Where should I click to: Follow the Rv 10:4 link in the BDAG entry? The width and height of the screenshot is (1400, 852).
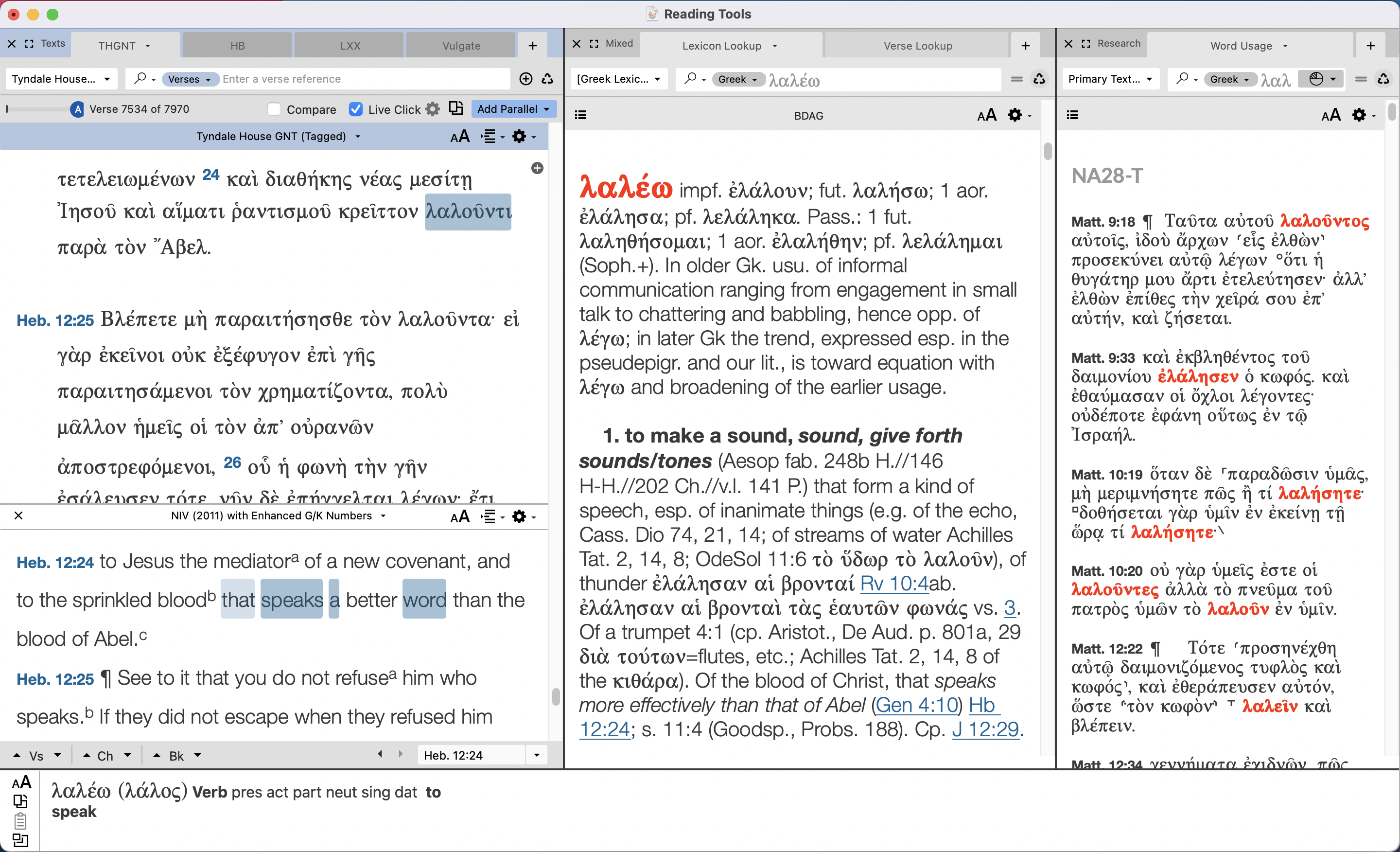pos(894,583)
